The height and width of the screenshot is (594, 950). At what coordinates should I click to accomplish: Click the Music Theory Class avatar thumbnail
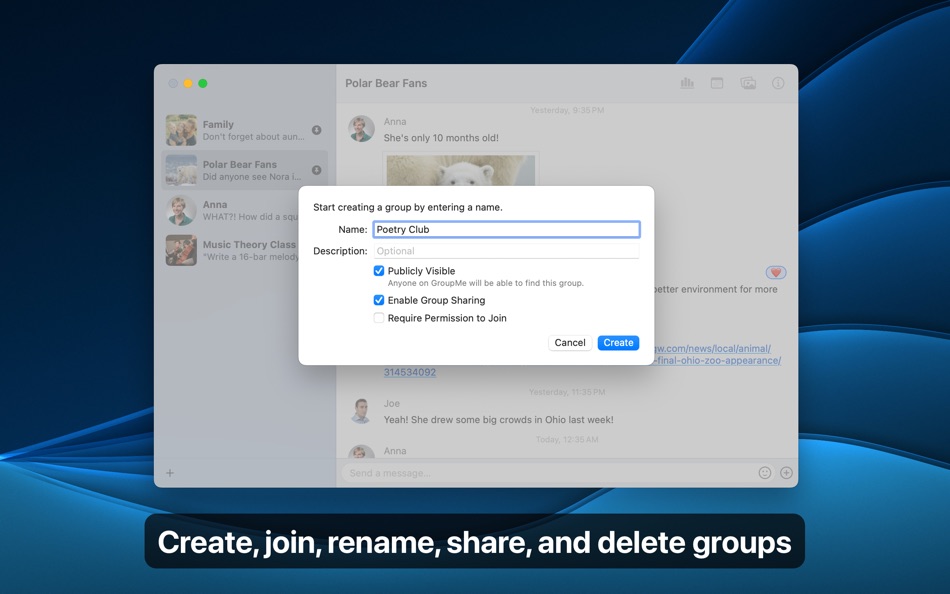(181, 250)
